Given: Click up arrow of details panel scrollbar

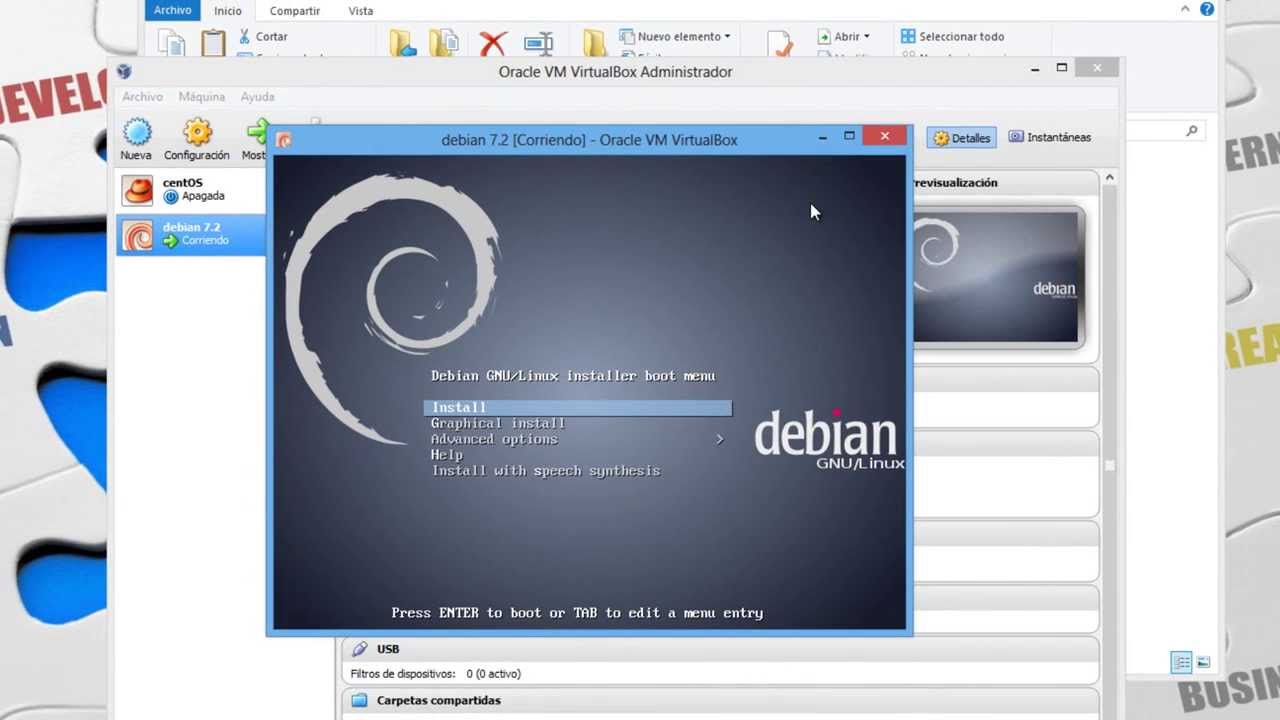Looking at the screenshot, I should point(1109,178).
